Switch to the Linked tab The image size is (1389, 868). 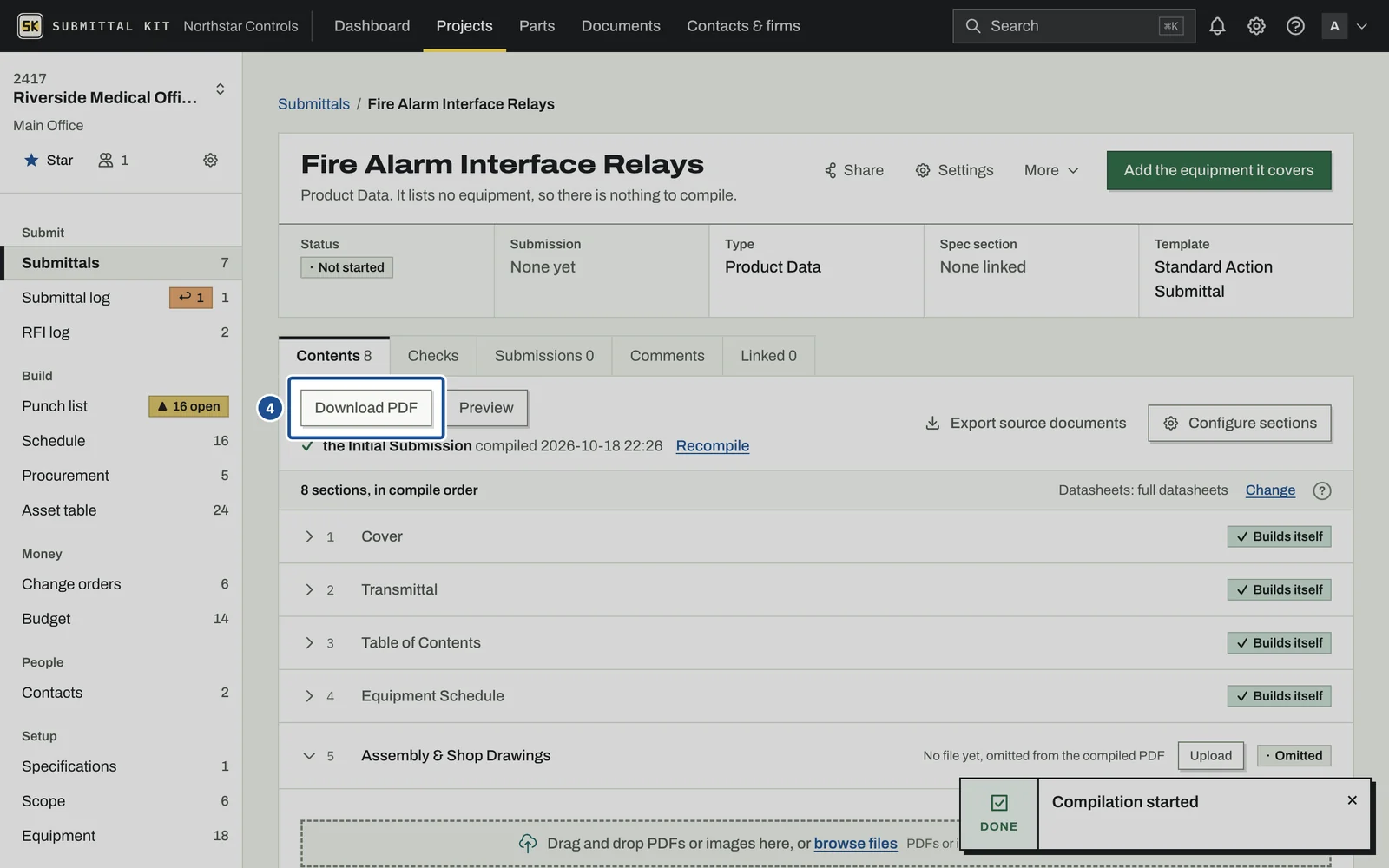click(768, 356)
